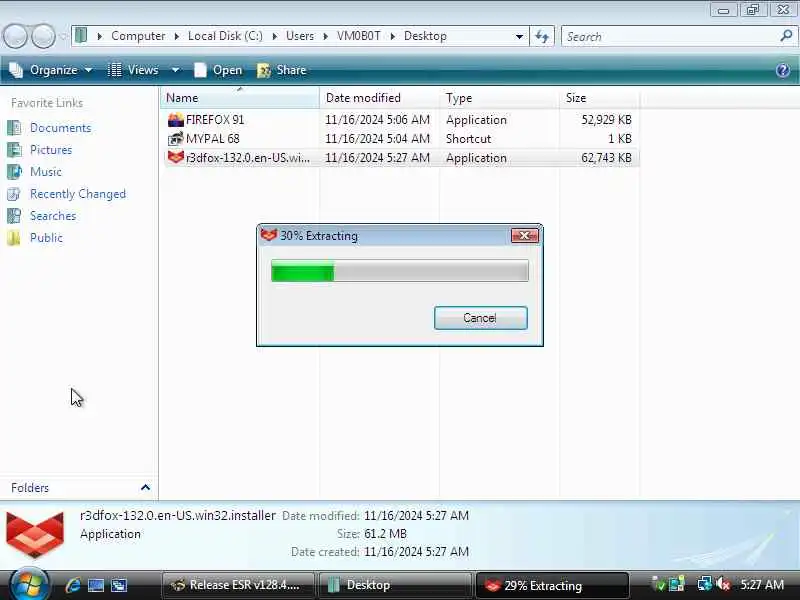Click the Computer breadcrumb in the address bar
Image resolution: width=800 pixels, height=600 pixels.
coord(138,36)
